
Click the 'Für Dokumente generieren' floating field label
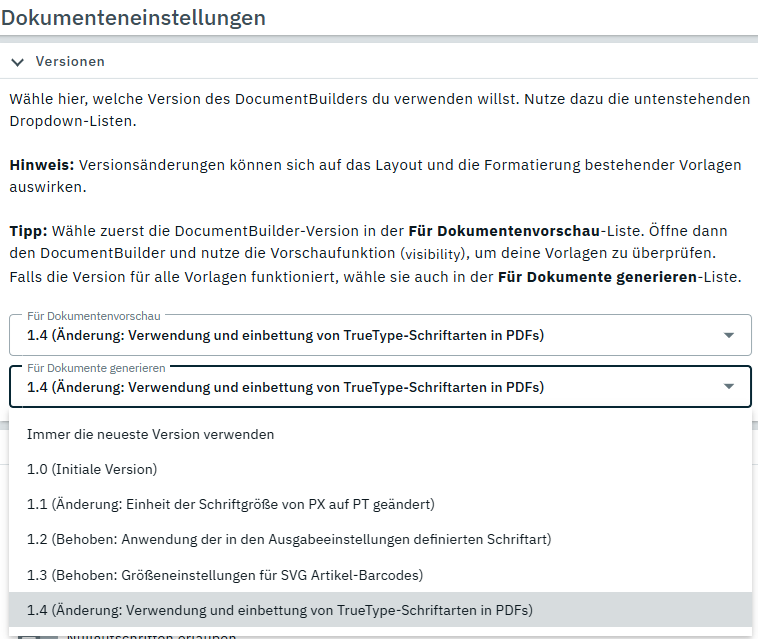[x=96, y=368]
